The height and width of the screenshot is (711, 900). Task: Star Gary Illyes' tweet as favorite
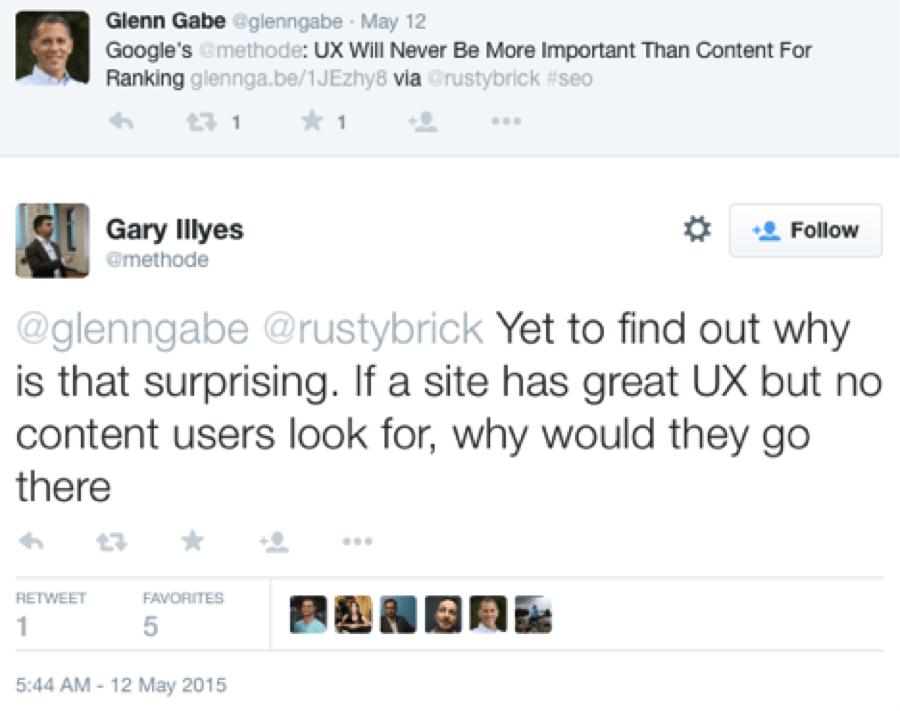click(x=192, y=541)
